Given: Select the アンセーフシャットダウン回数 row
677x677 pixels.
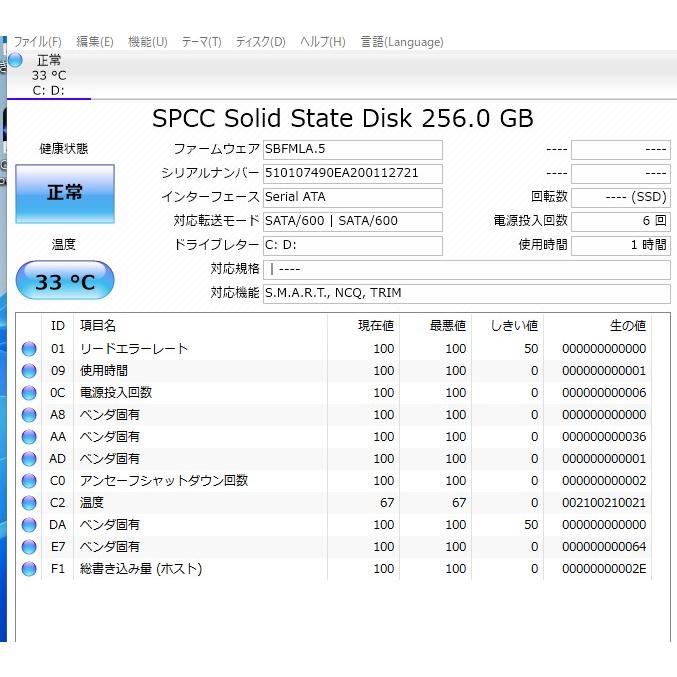Looking at the screenshot, I should (334, 481).
